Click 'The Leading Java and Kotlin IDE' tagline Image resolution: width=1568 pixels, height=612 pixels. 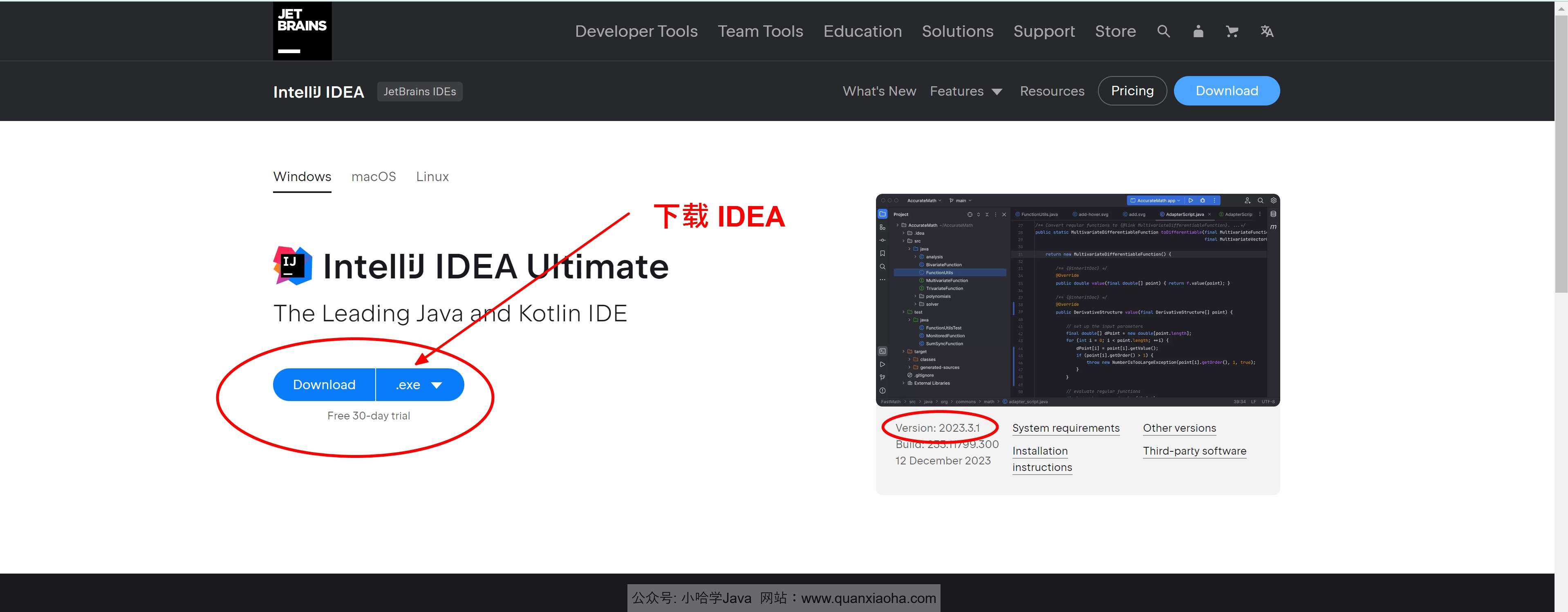[x=450, y=314]
